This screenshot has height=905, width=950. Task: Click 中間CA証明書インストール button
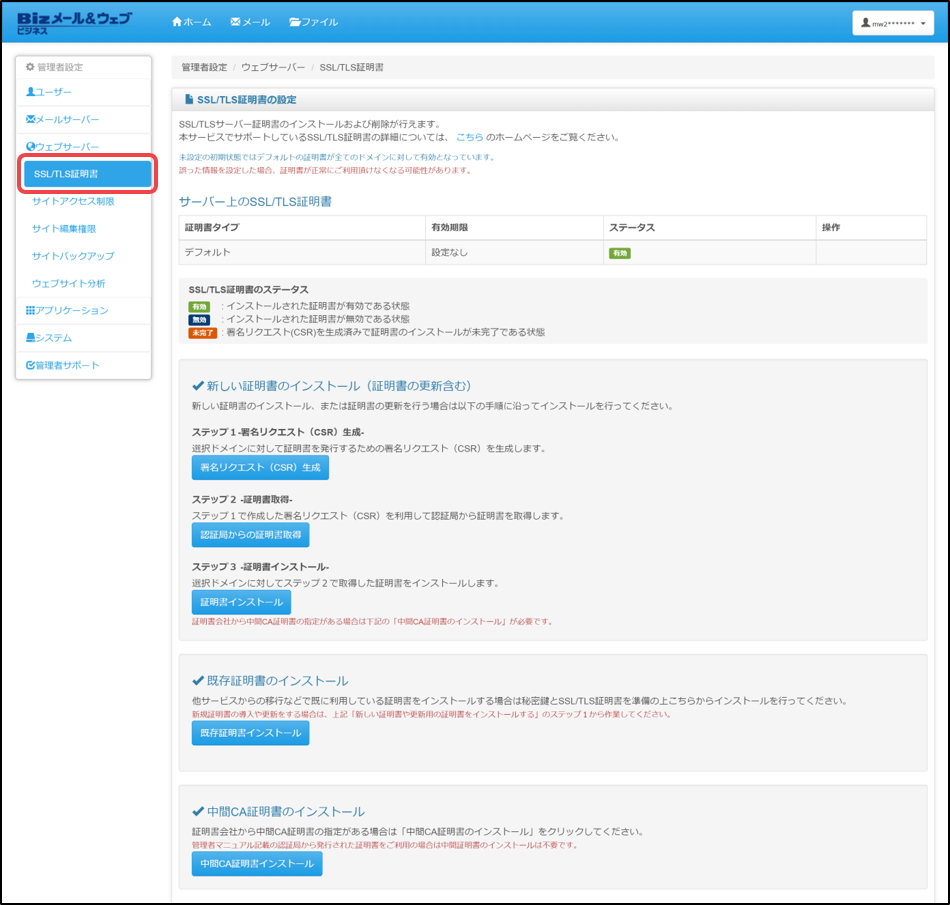257,863
